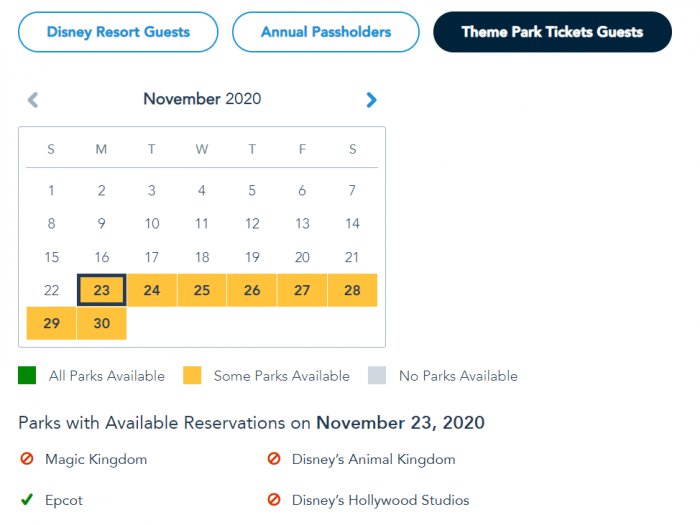
Task: Select November 30 date cell
Action: pyautogui.click(x=102, y=324)
